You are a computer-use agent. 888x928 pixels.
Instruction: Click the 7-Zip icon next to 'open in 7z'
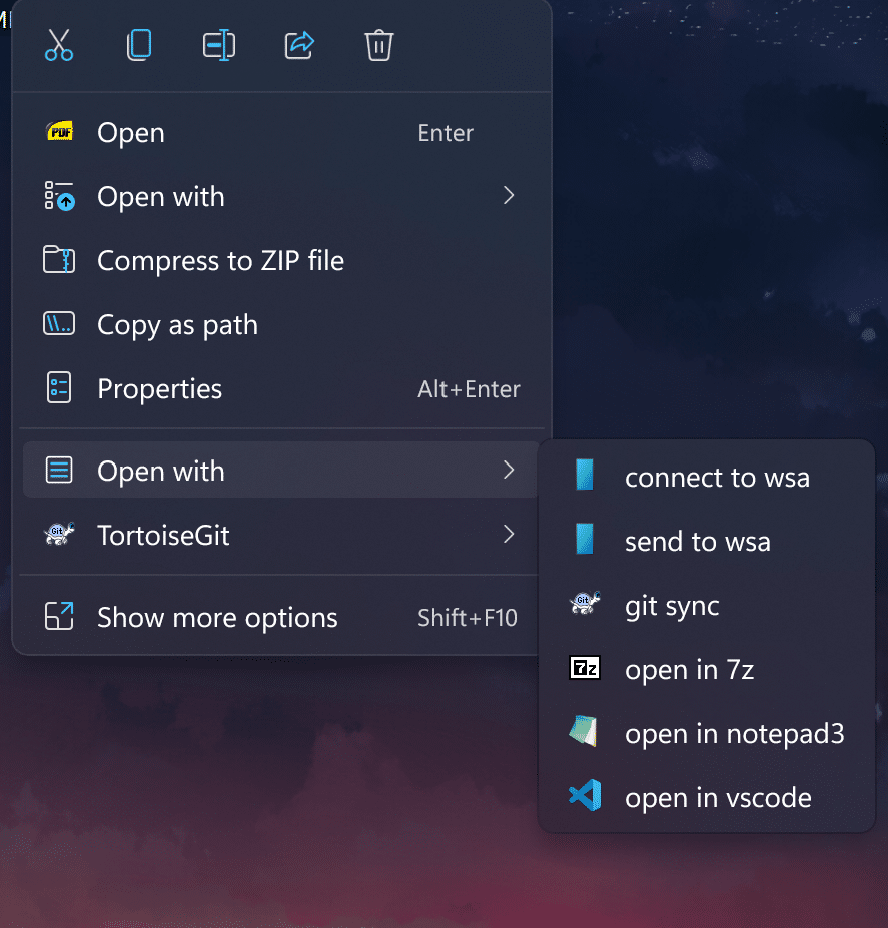(x=585, y=669)
